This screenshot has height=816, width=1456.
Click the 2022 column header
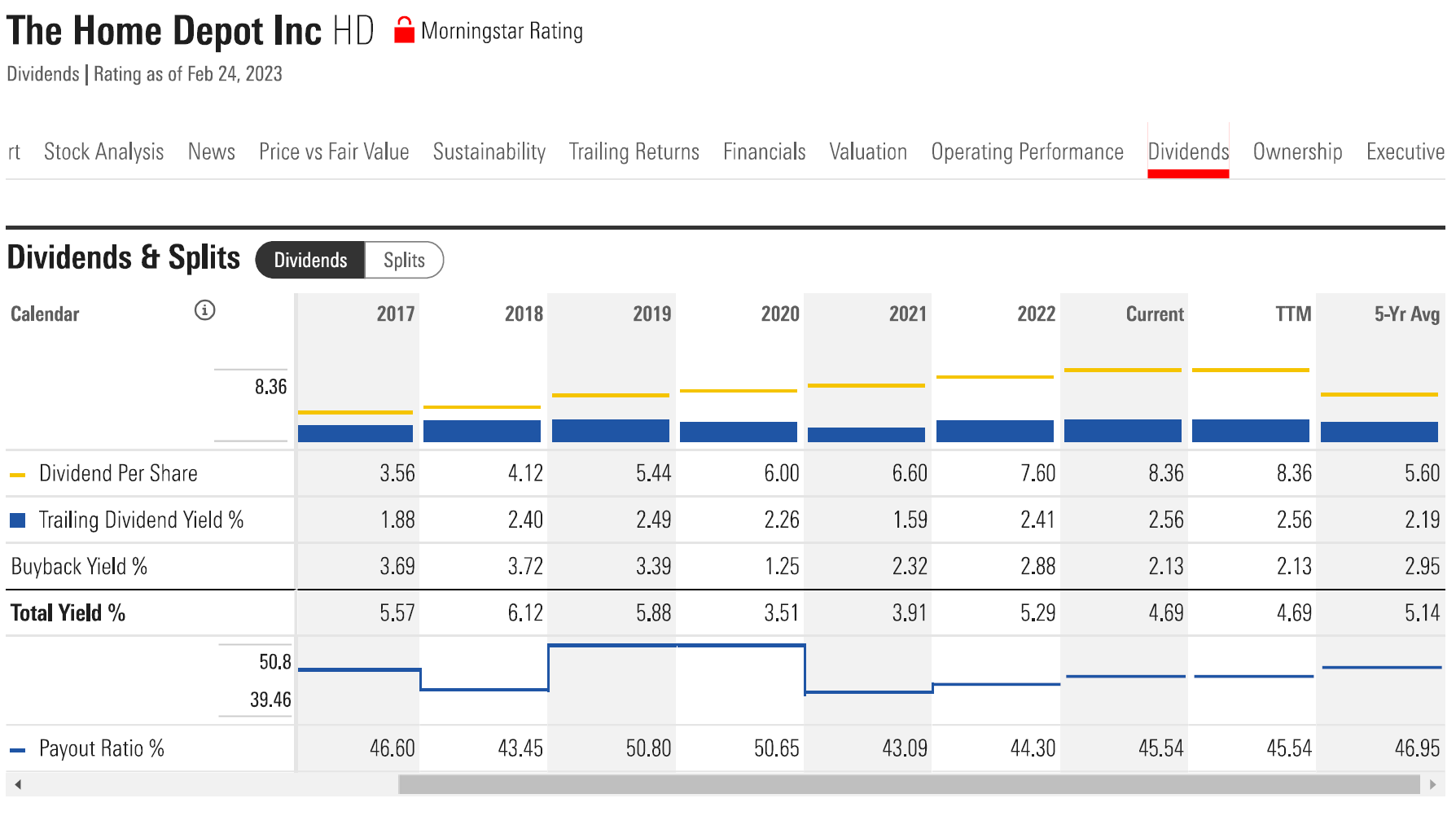(1037, 314)
